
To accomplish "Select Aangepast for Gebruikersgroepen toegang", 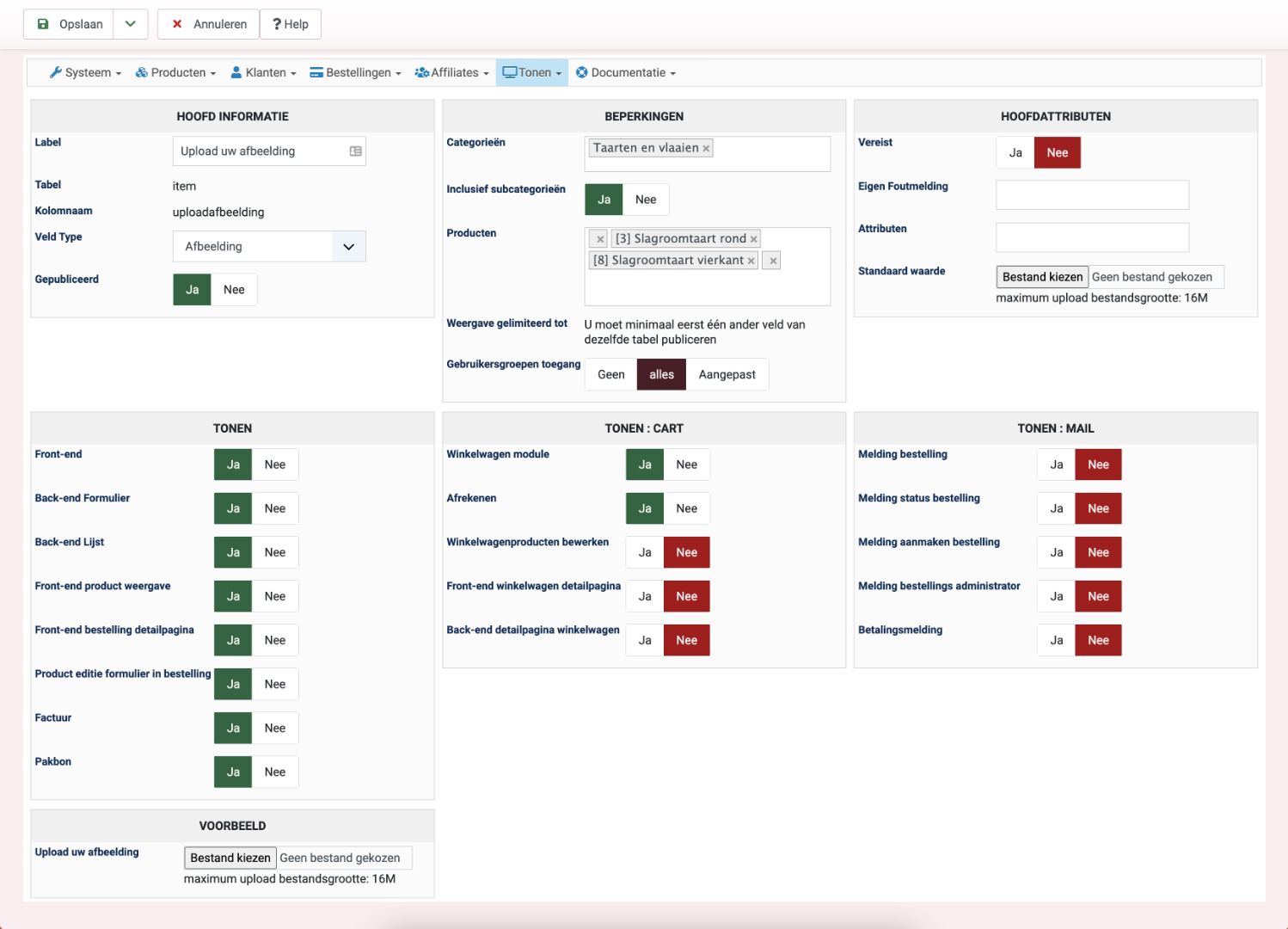I will [727, 374].
